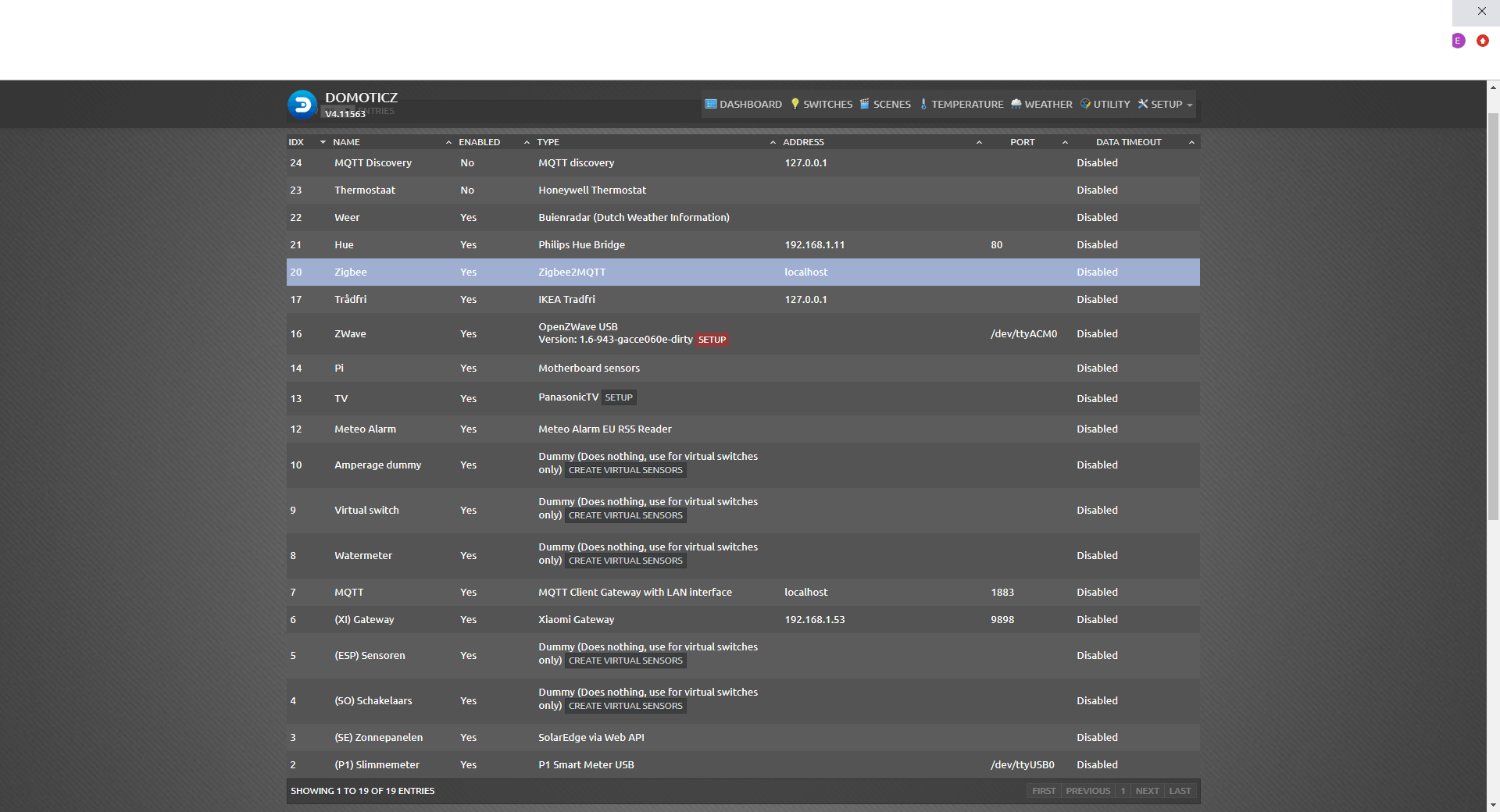The width and height of the screenshot is (1500, 812).
Task: Sort hardware list by Type column header
Action: (x=548, y=142)
